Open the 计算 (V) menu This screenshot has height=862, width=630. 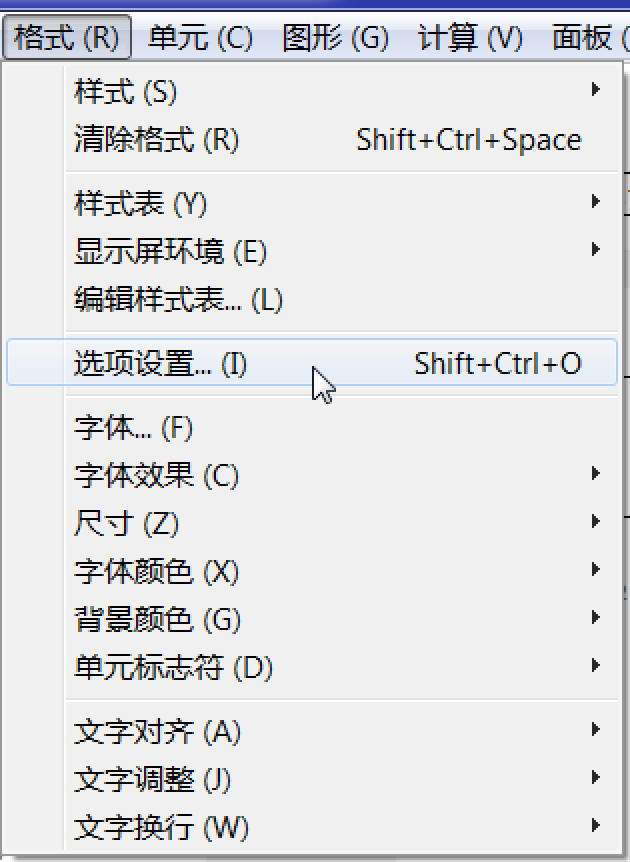click(x=470, y=37)
